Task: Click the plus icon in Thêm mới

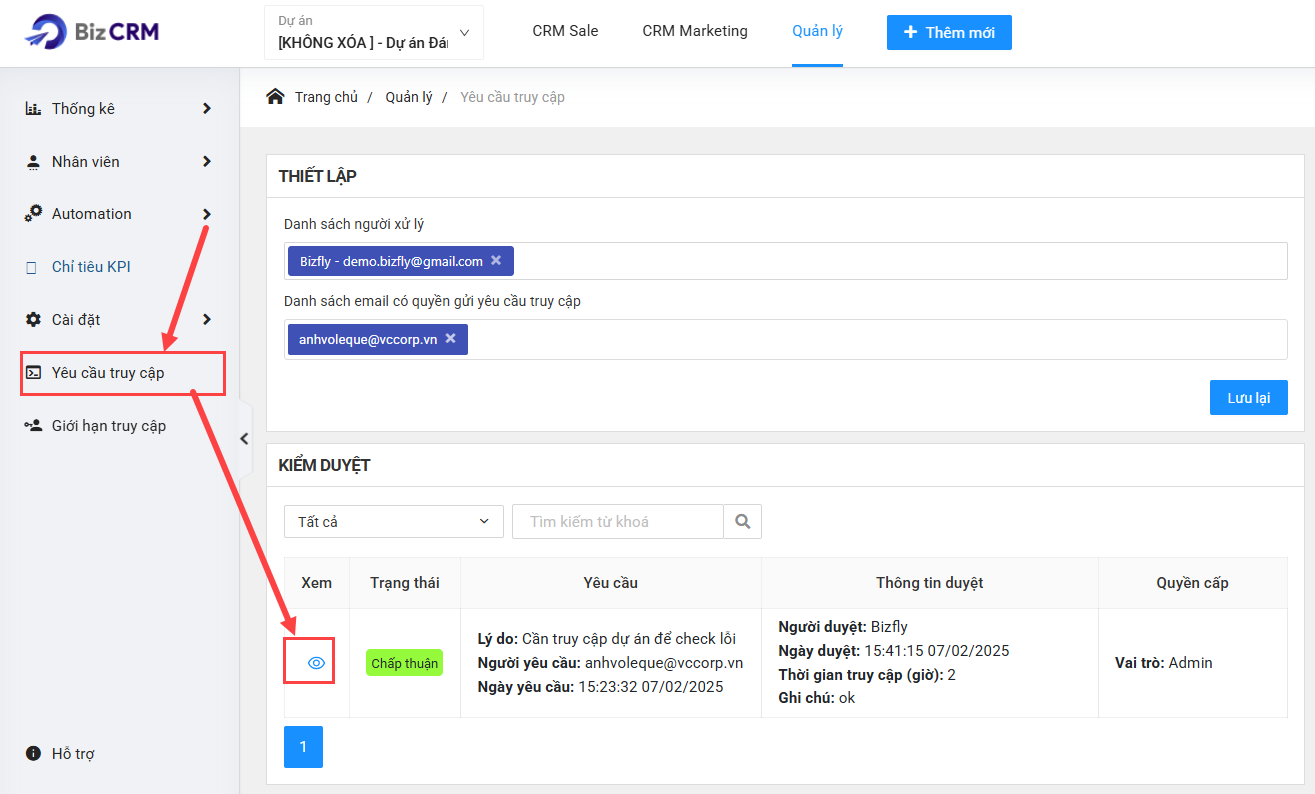Action: (910, 32)
